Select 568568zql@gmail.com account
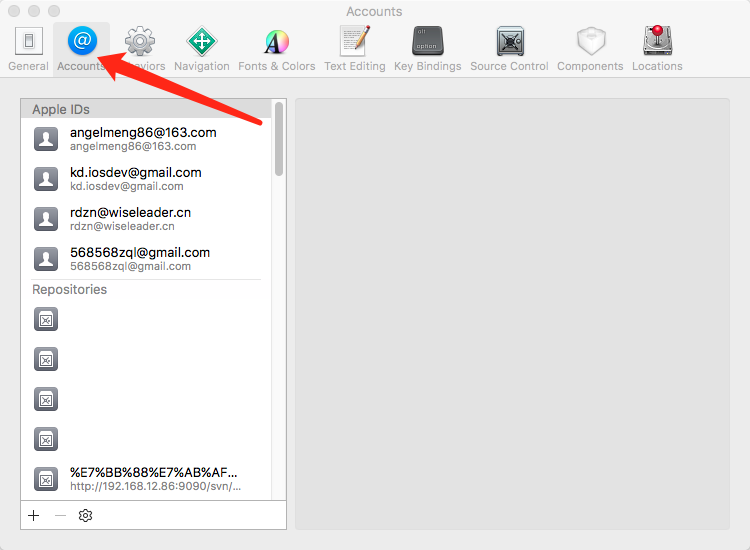Image resolution: width=750 pixels, height=550 pixels. pyautogui.click(x=146, y=259)
